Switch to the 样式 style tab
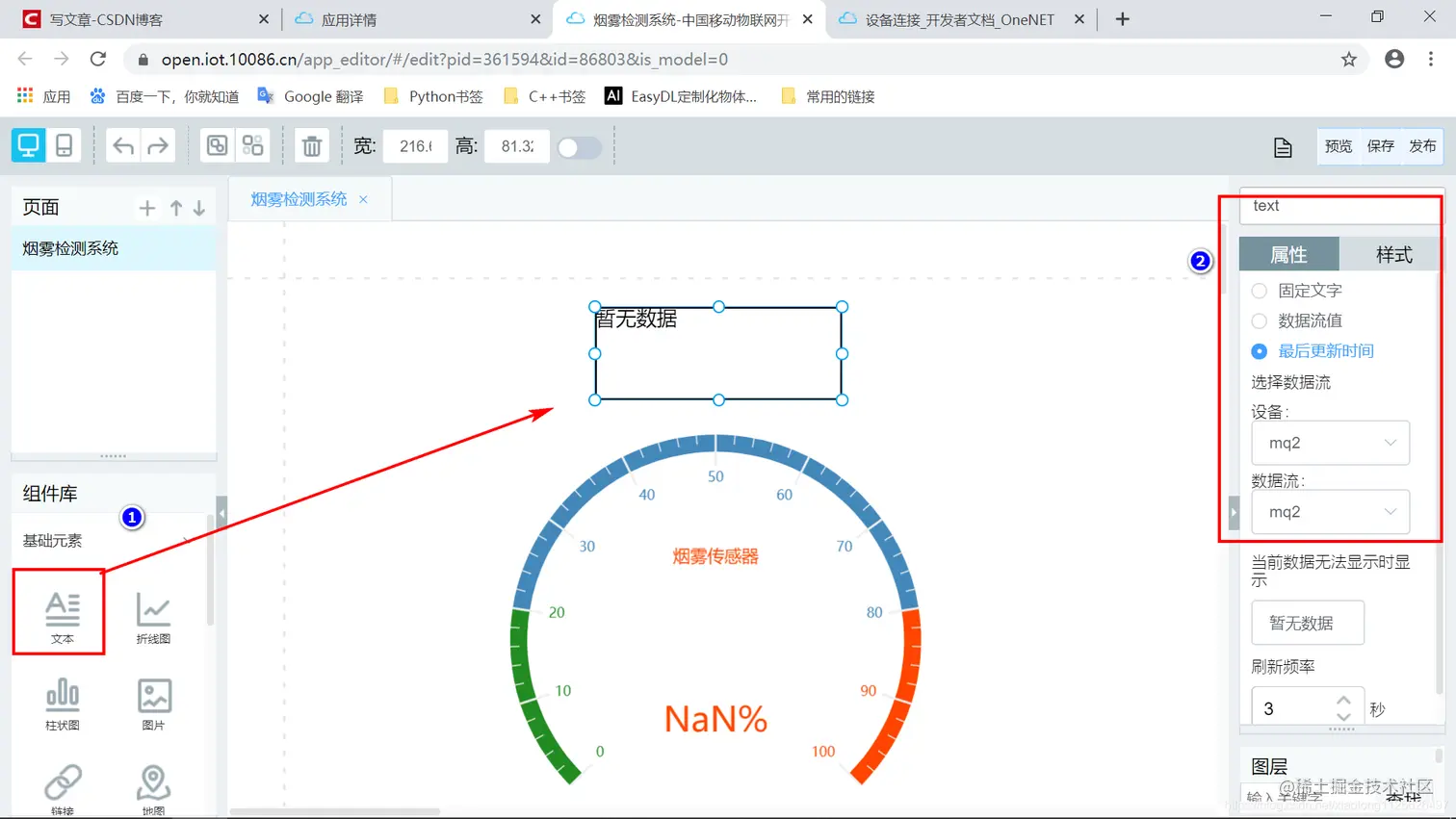 [x=1393, y=254]
